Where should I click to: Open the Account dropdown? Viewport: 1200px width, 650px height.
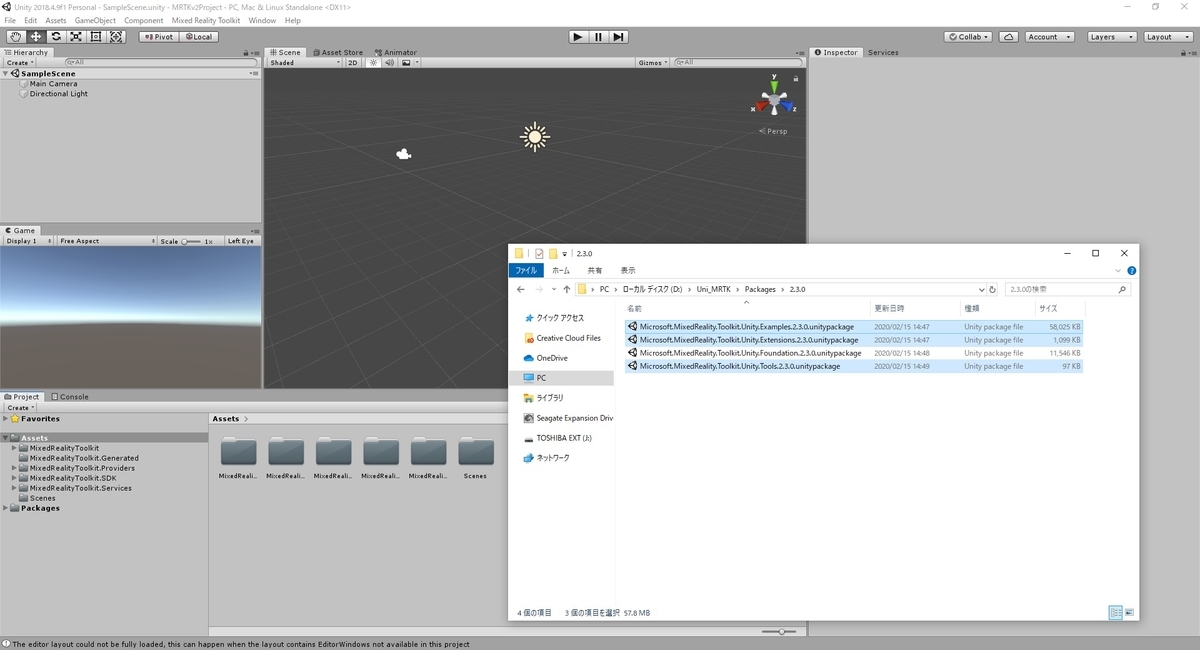pos(1049,37)
